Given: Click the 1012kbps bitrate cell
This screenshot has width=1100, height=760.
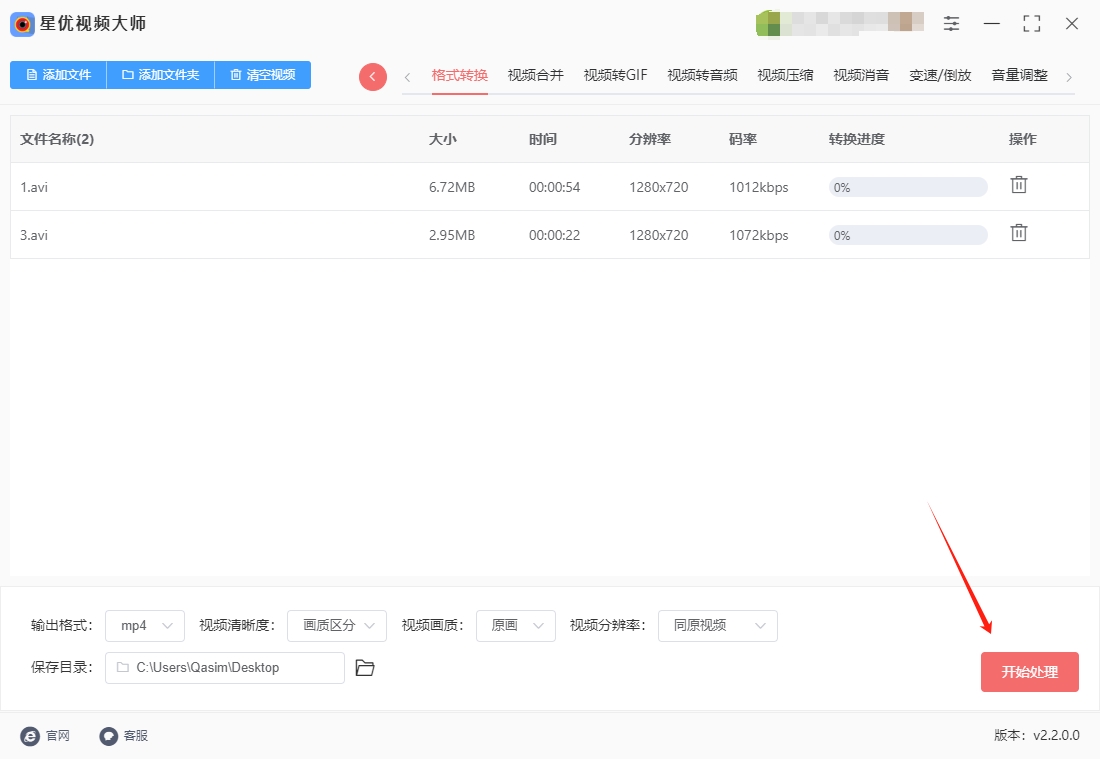Looking at the screenshot, I should click(758, 187).
